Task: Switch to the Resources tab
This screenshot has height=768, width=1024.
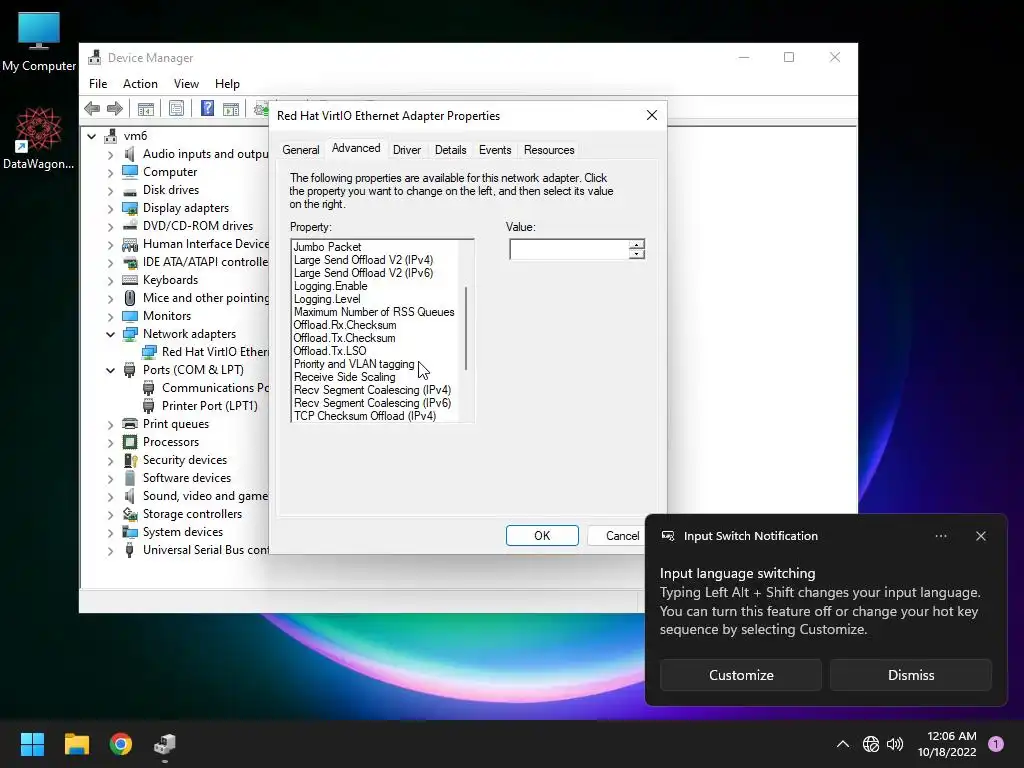Action: tap(549, 150)
